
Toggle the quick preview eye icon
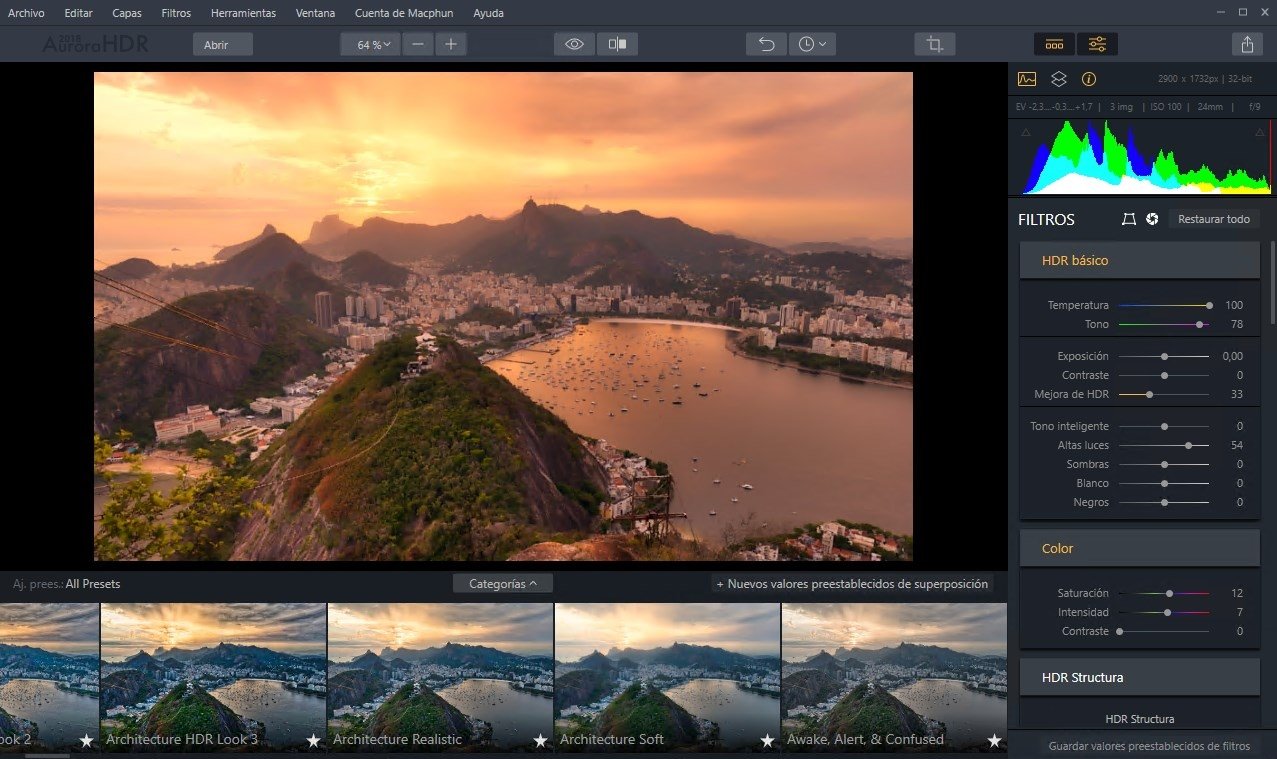[574, 44]
